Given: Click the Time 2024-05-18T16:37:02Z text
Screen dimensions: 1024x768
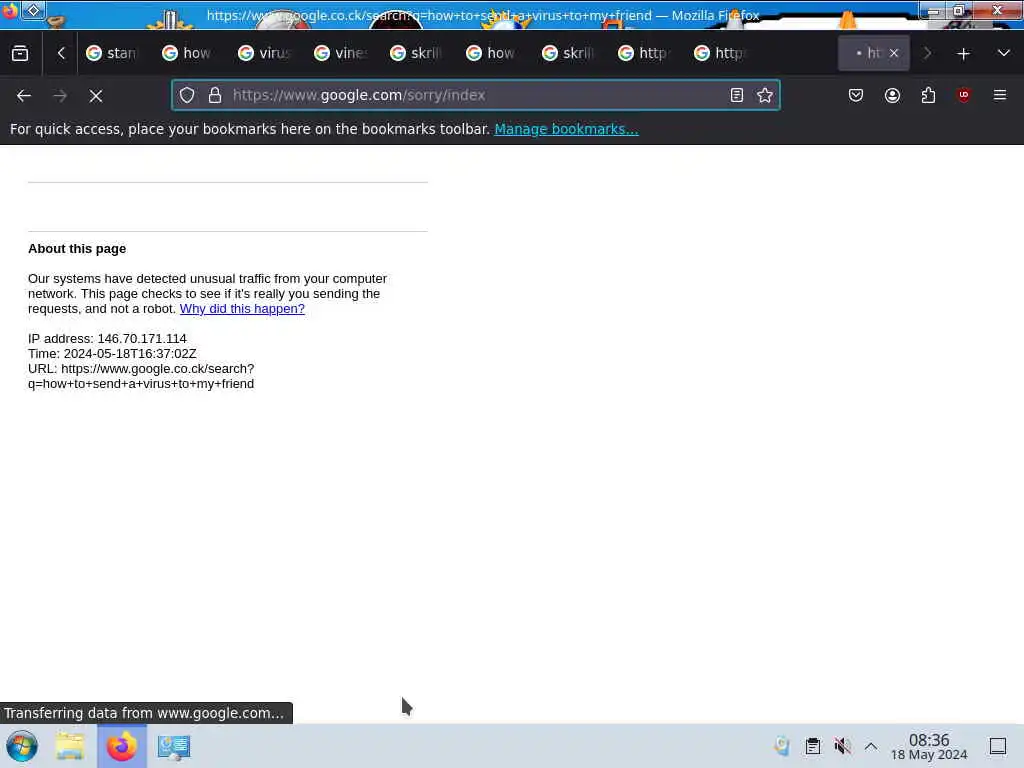Looking at the screenshot, I should 112,354.
